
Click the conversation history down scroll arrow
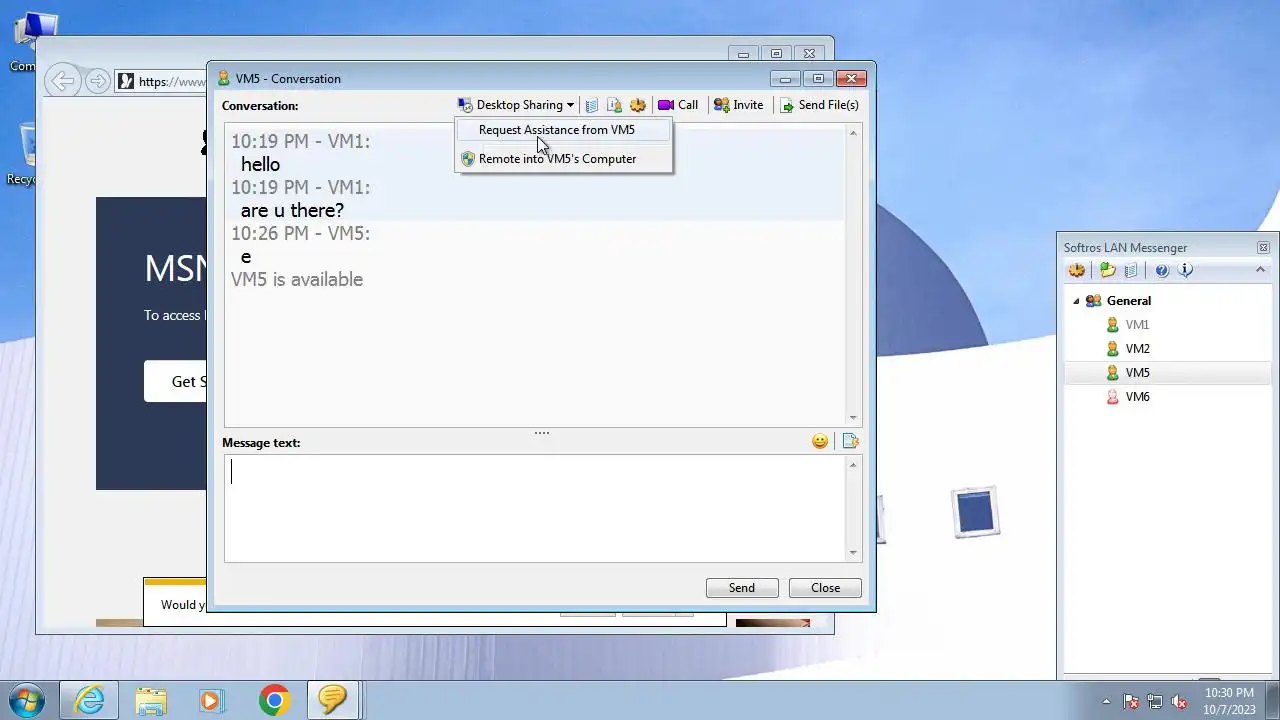(x=853, y=418)
